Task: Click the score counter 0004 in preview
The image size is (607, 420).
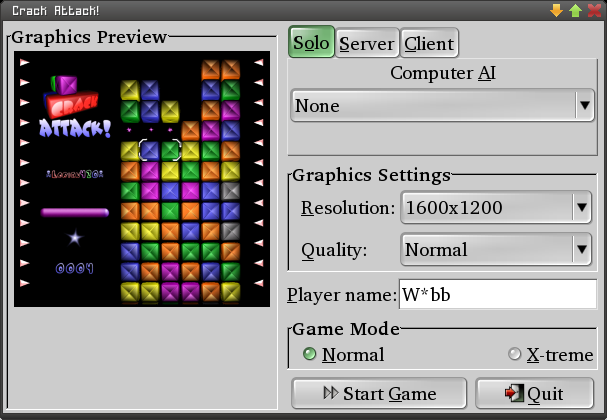Action: pos(75,268)
